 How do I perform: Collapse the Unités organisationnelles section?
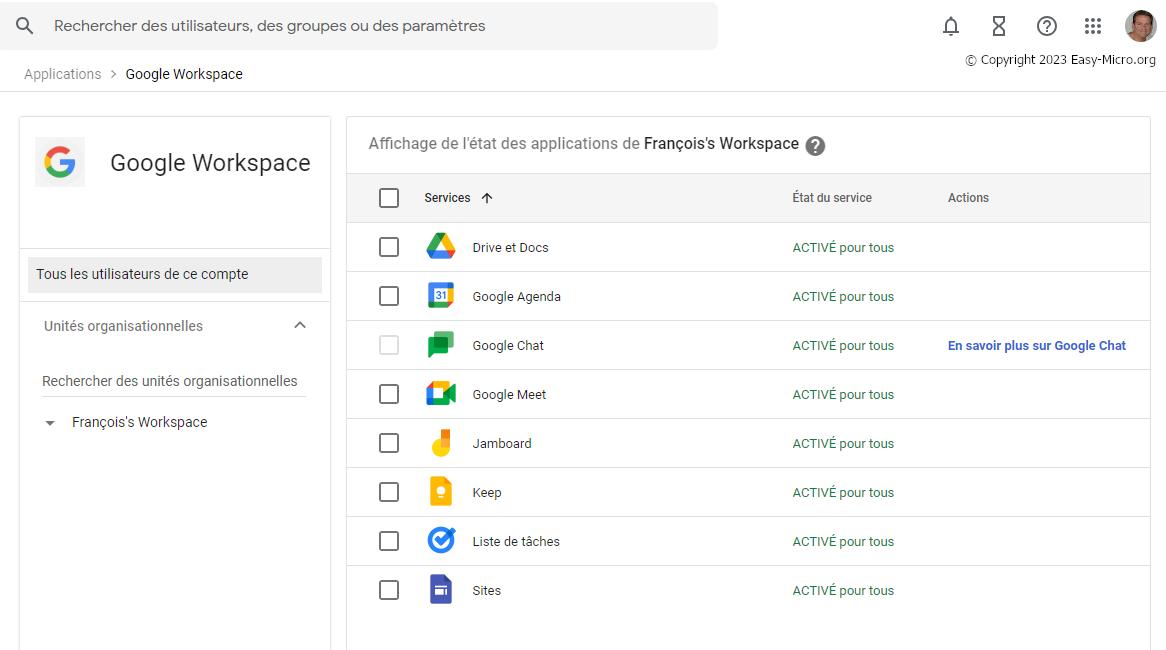pyautogui.click(x=300, y=325)
